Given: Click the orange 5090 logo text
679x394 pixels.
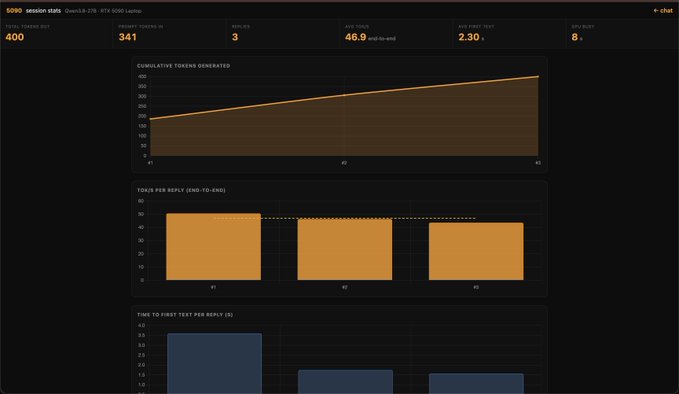Looking at the screenshot, I should click(14, 10).
